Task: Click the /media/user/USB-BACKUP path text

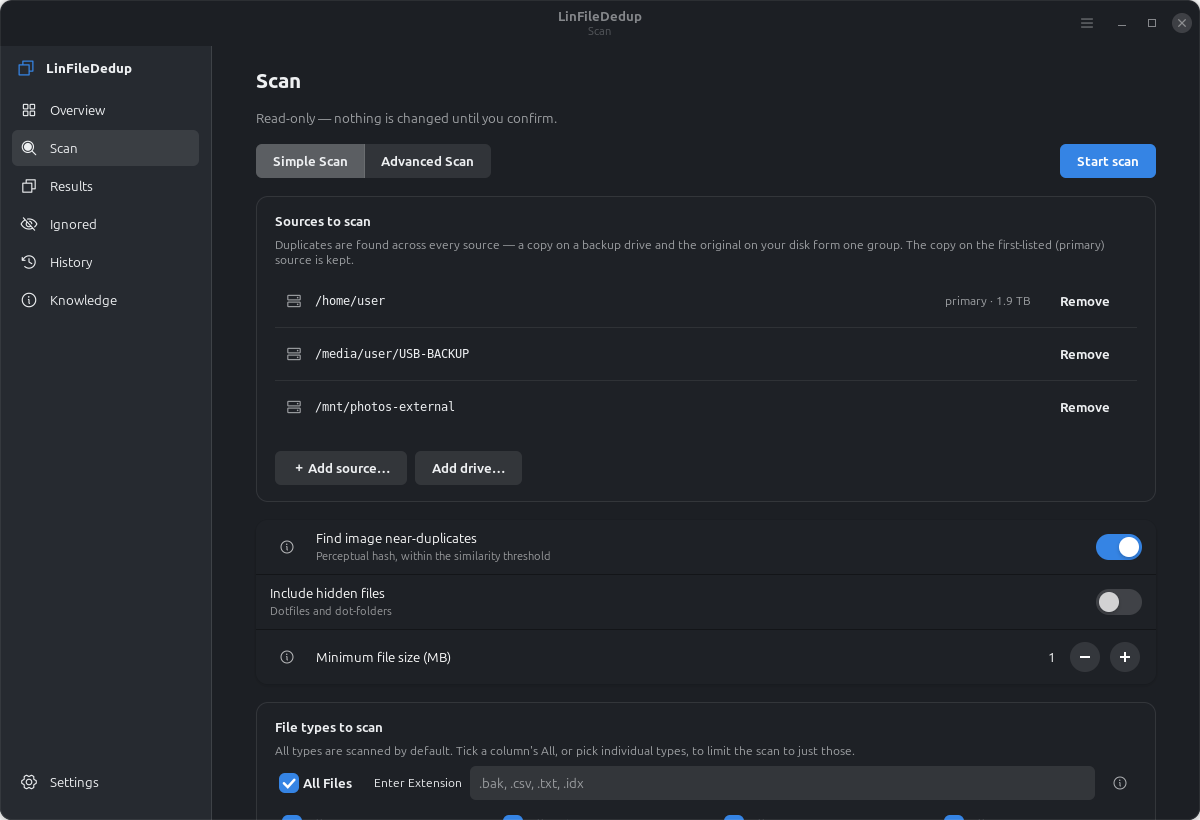Action: 392,354
